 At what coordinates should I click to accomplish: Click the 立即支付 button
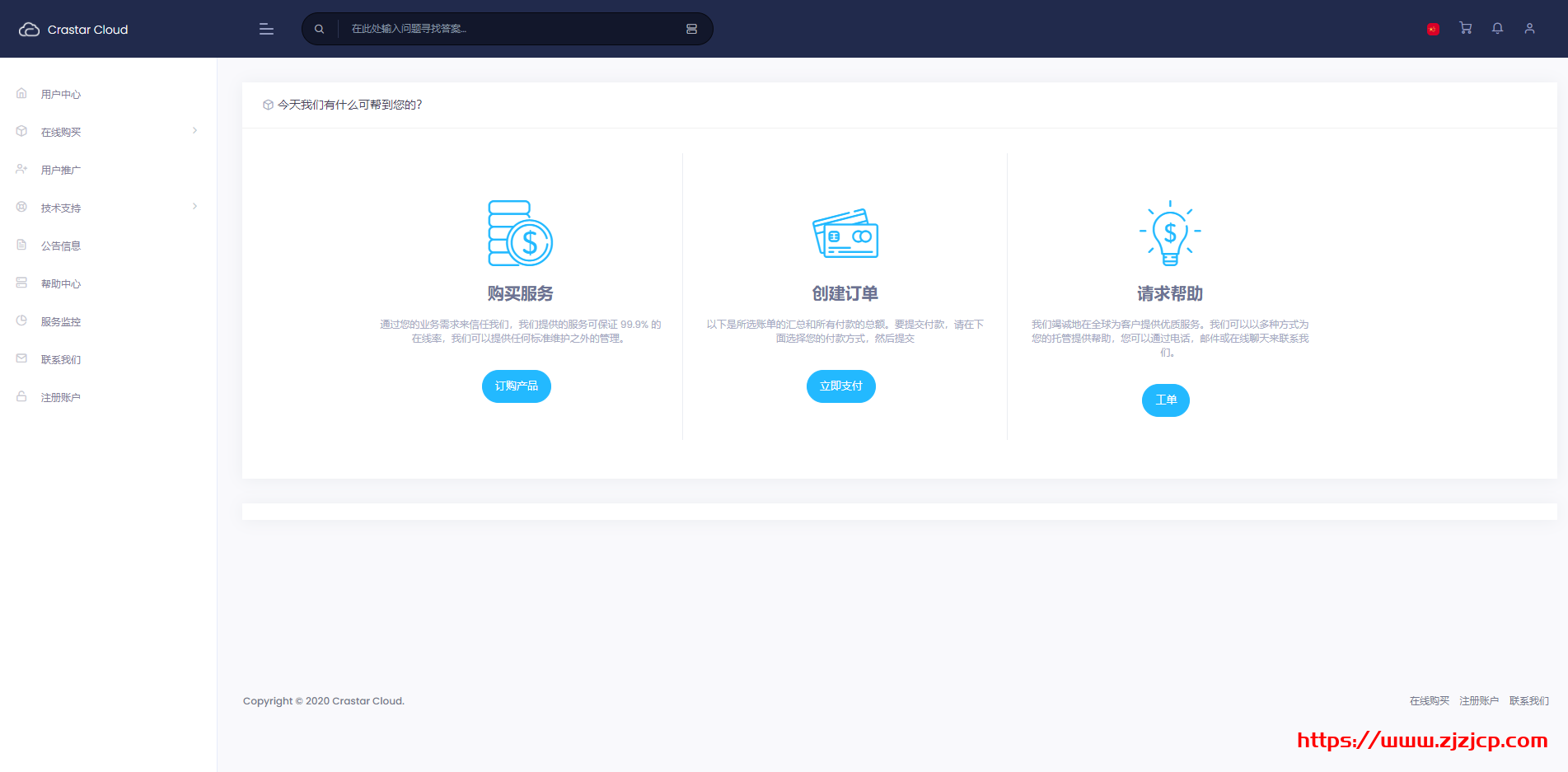point(841,386)
